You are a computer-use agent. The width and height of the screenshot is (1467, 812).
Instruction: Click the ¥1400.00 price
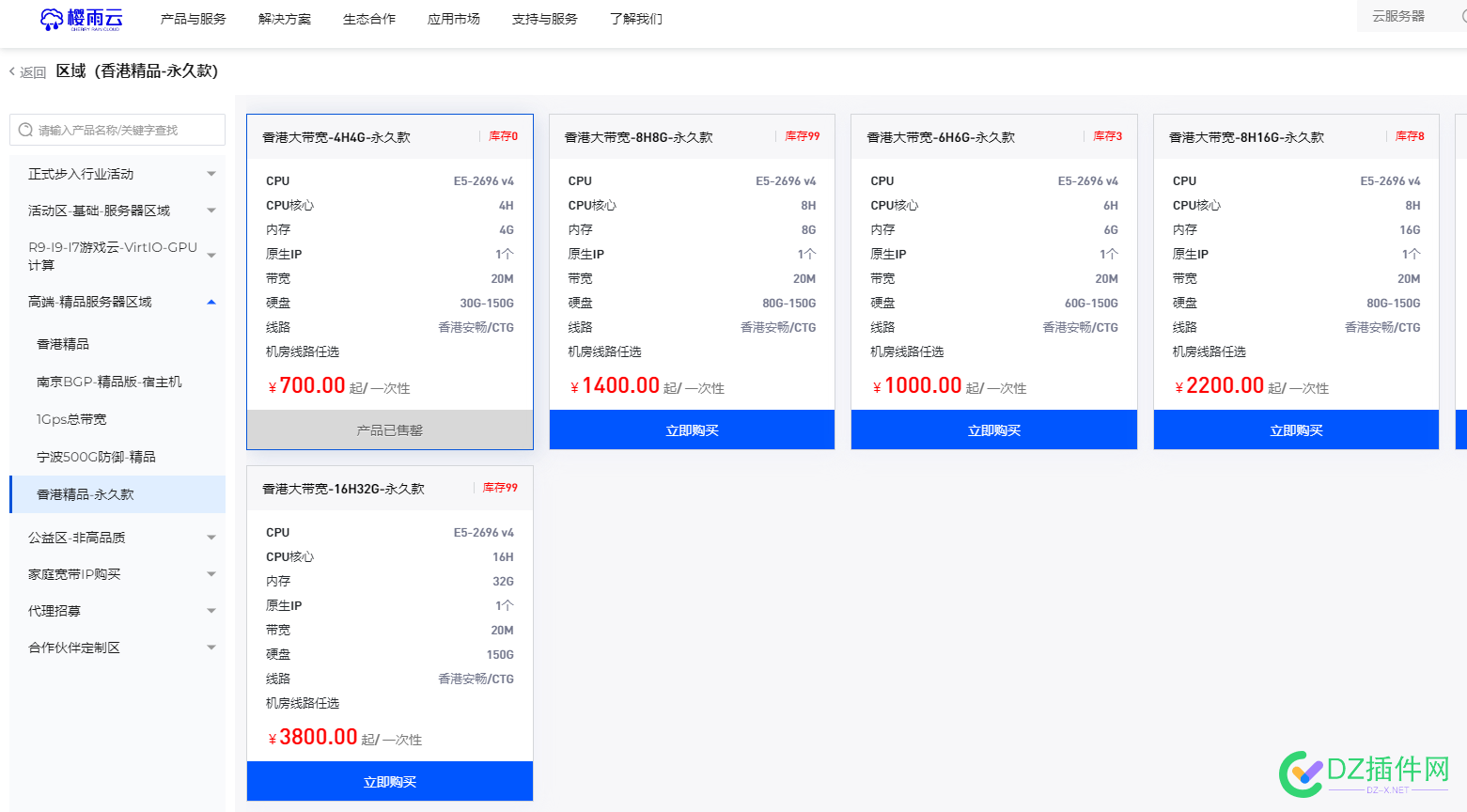pos(615,385)
